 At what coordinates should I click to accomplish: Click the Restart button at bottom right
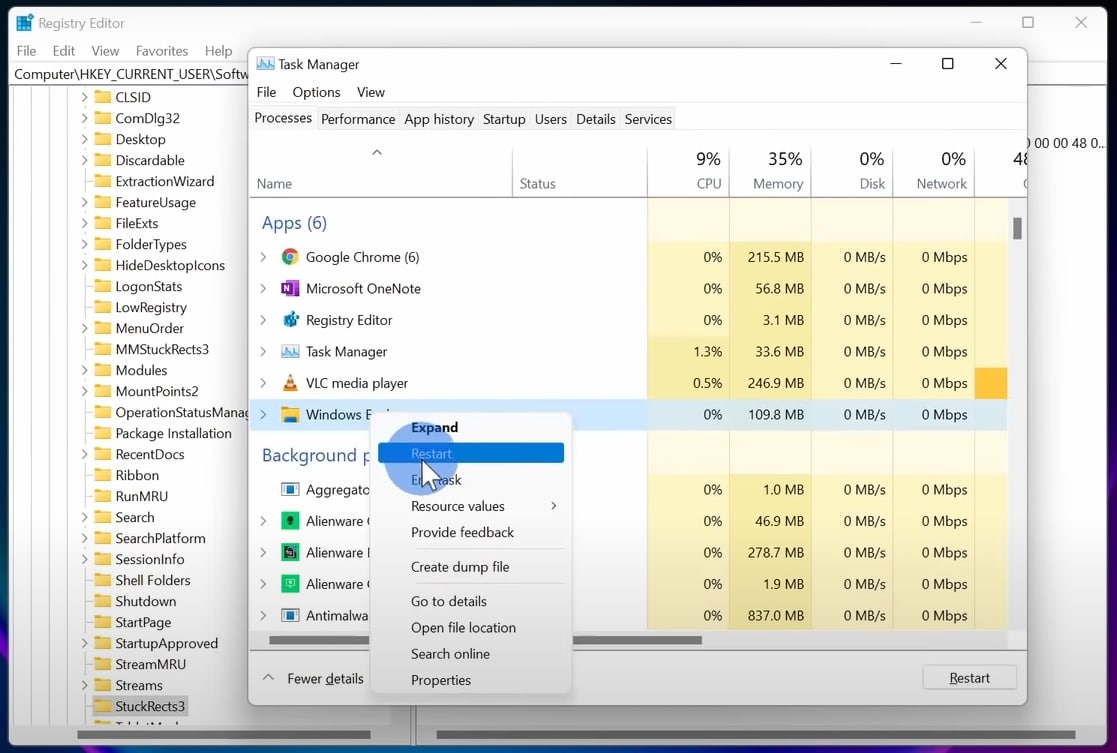[970, 677]
